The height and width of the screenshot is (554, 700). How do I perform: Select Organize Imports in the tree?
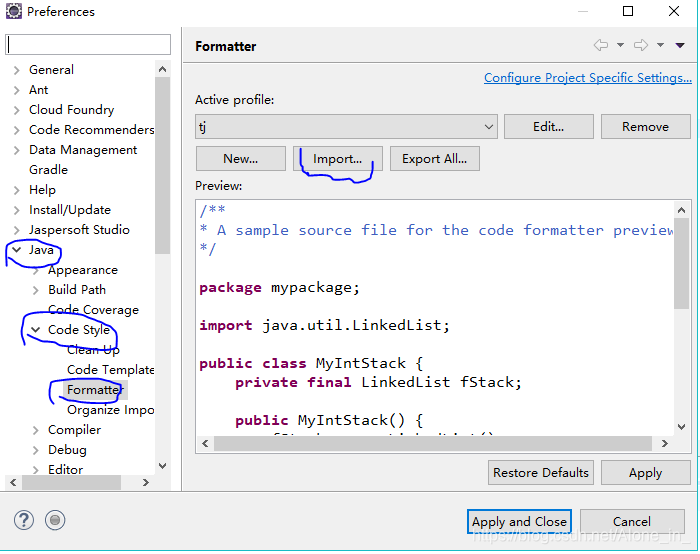click(x=111, y=410)
